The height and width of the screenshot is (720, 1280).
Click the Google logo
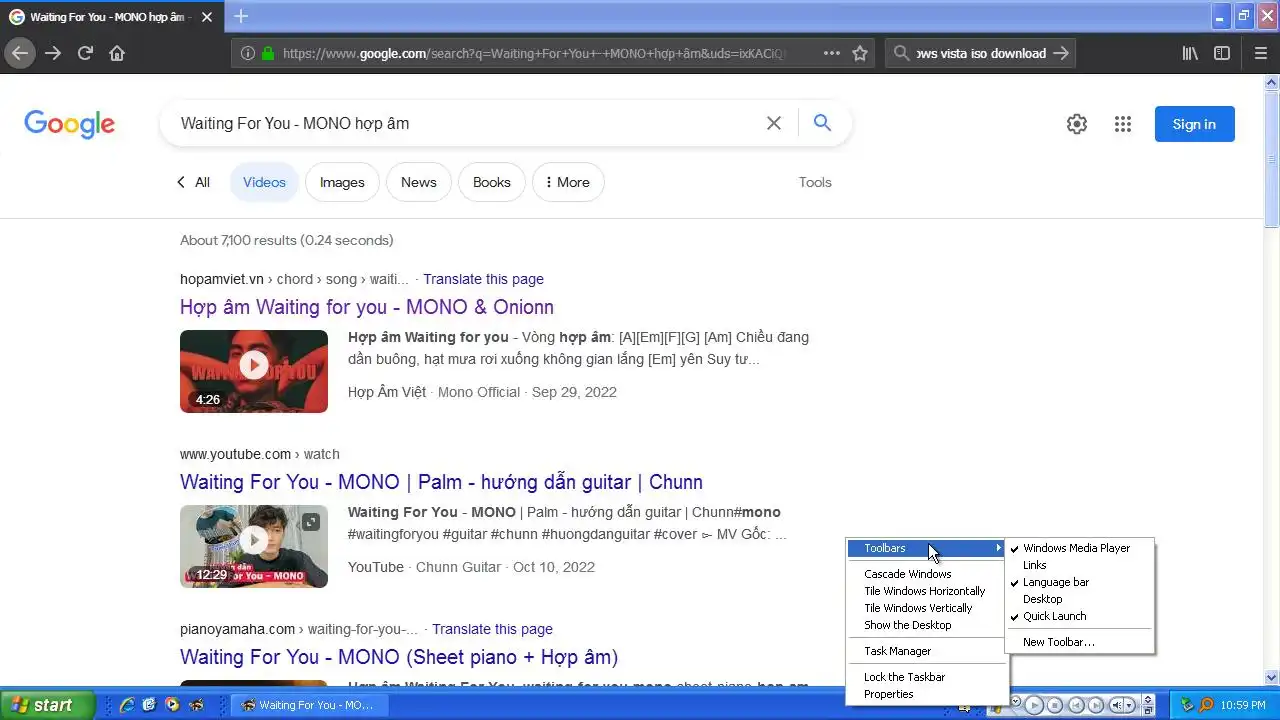coord(70,124)
